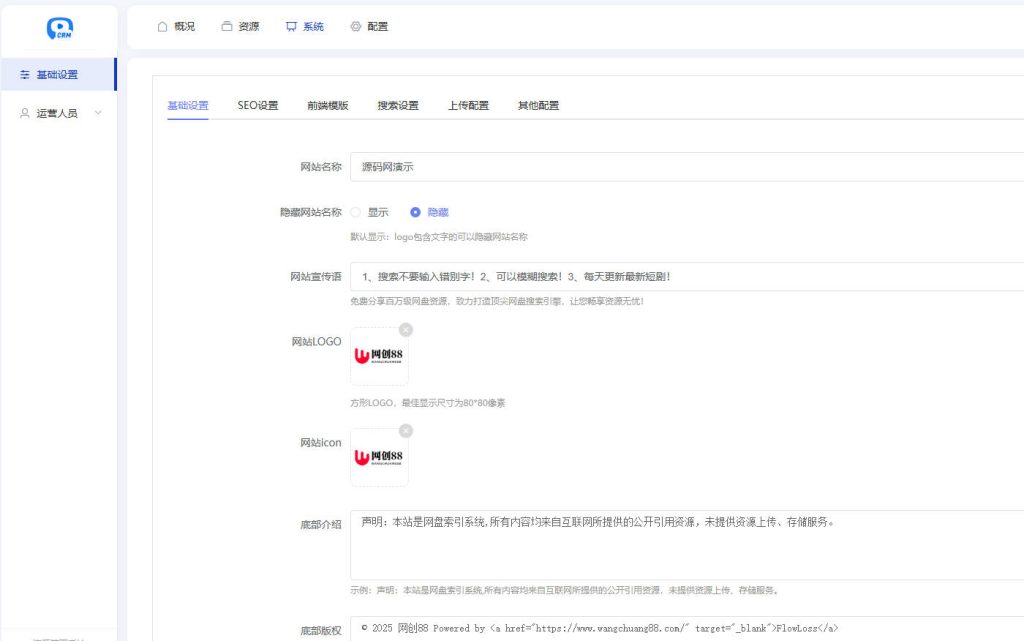Select the 隐藏 radio option
1024x641 pixels.
click(415, 212)
